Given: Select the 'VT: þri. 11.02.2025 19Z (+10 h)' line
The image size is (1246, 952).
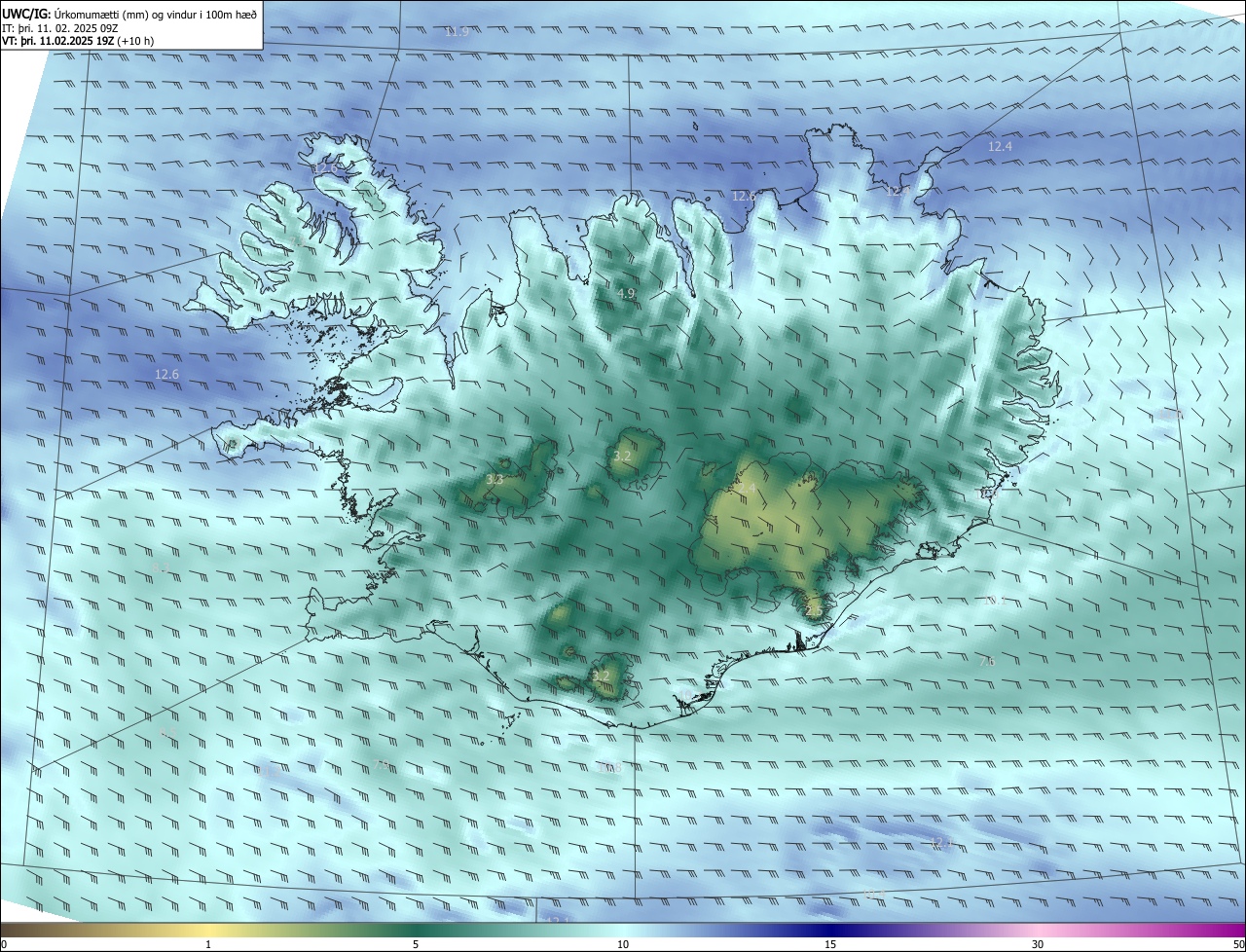Looking at the screenshot, I should (x=78, y=41).
